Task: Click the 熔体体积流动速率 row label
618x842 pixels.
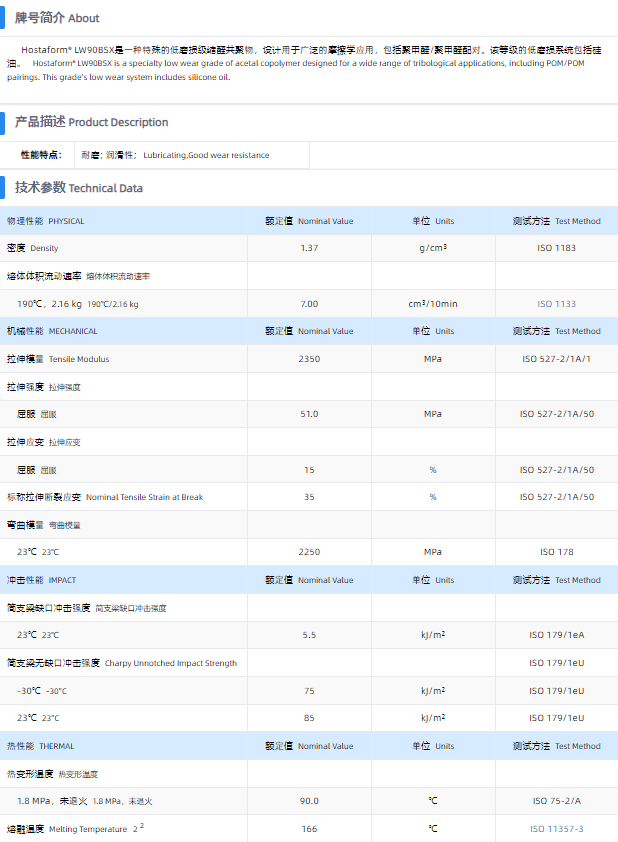Action: [x=78, y=276]
